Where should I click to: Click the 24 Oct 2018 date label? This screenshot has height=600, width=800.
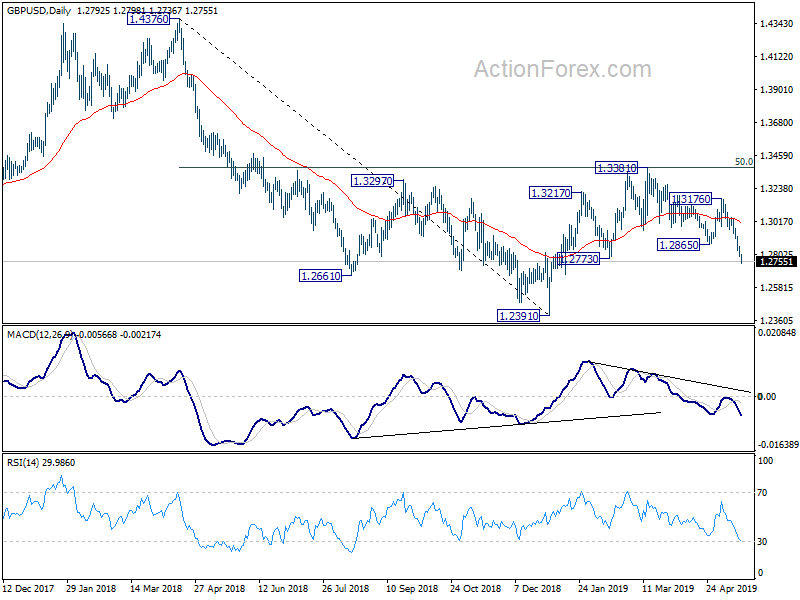point(476,588)
